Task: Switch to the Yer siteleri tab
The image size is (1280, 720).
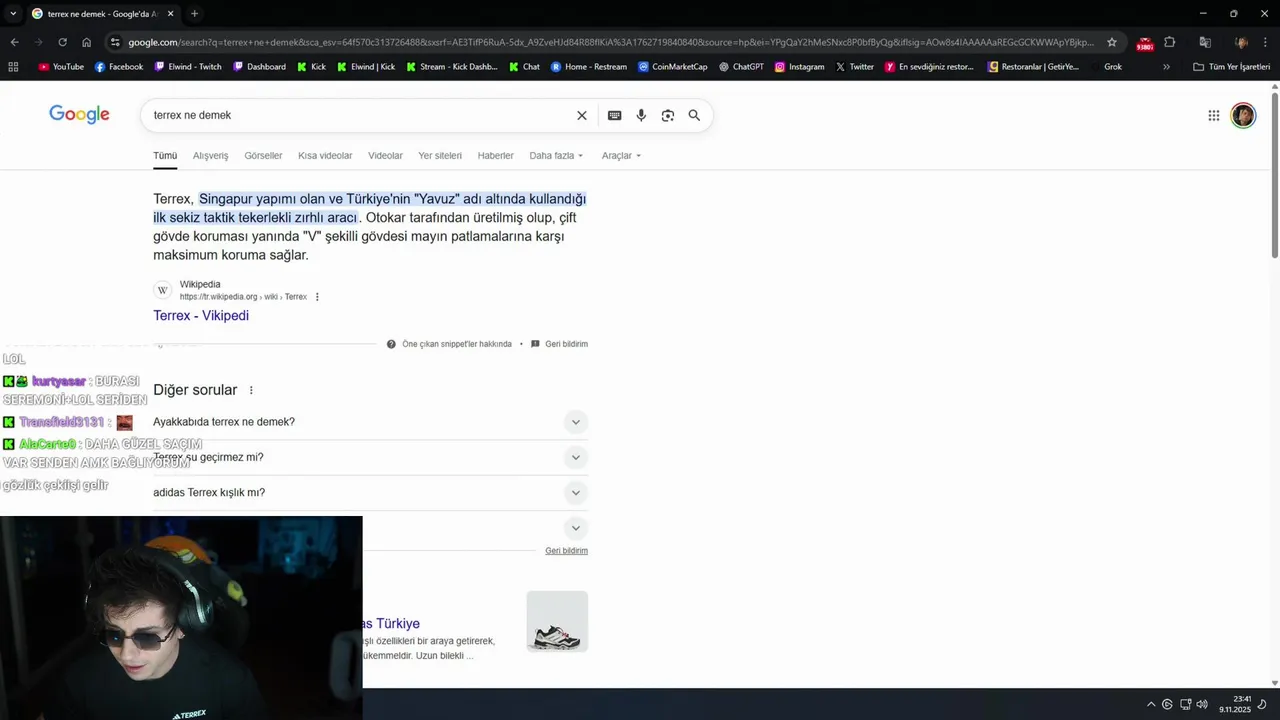Action: 440,156
